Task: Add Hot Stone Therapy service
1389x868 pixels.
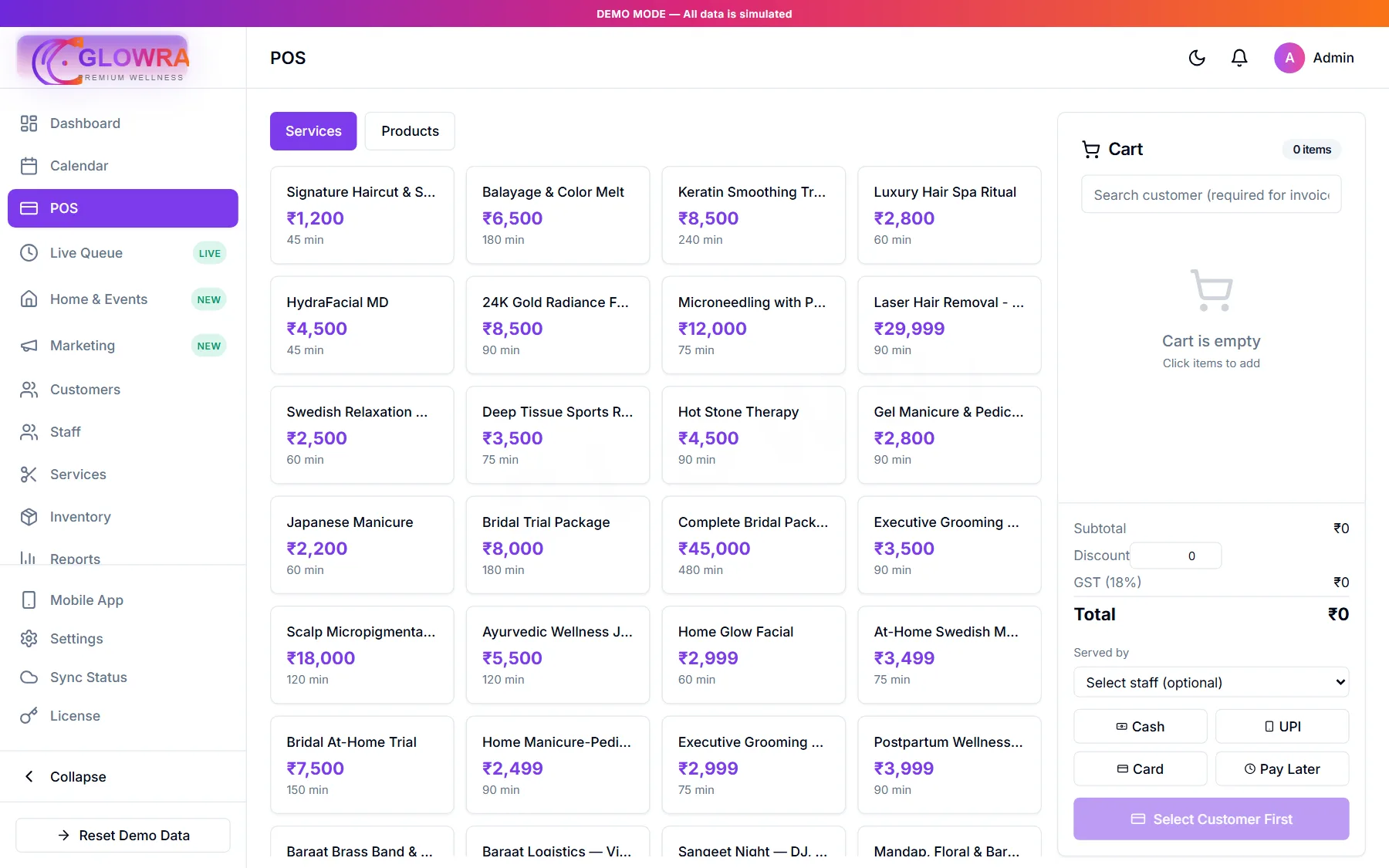Action: point(754,435)
